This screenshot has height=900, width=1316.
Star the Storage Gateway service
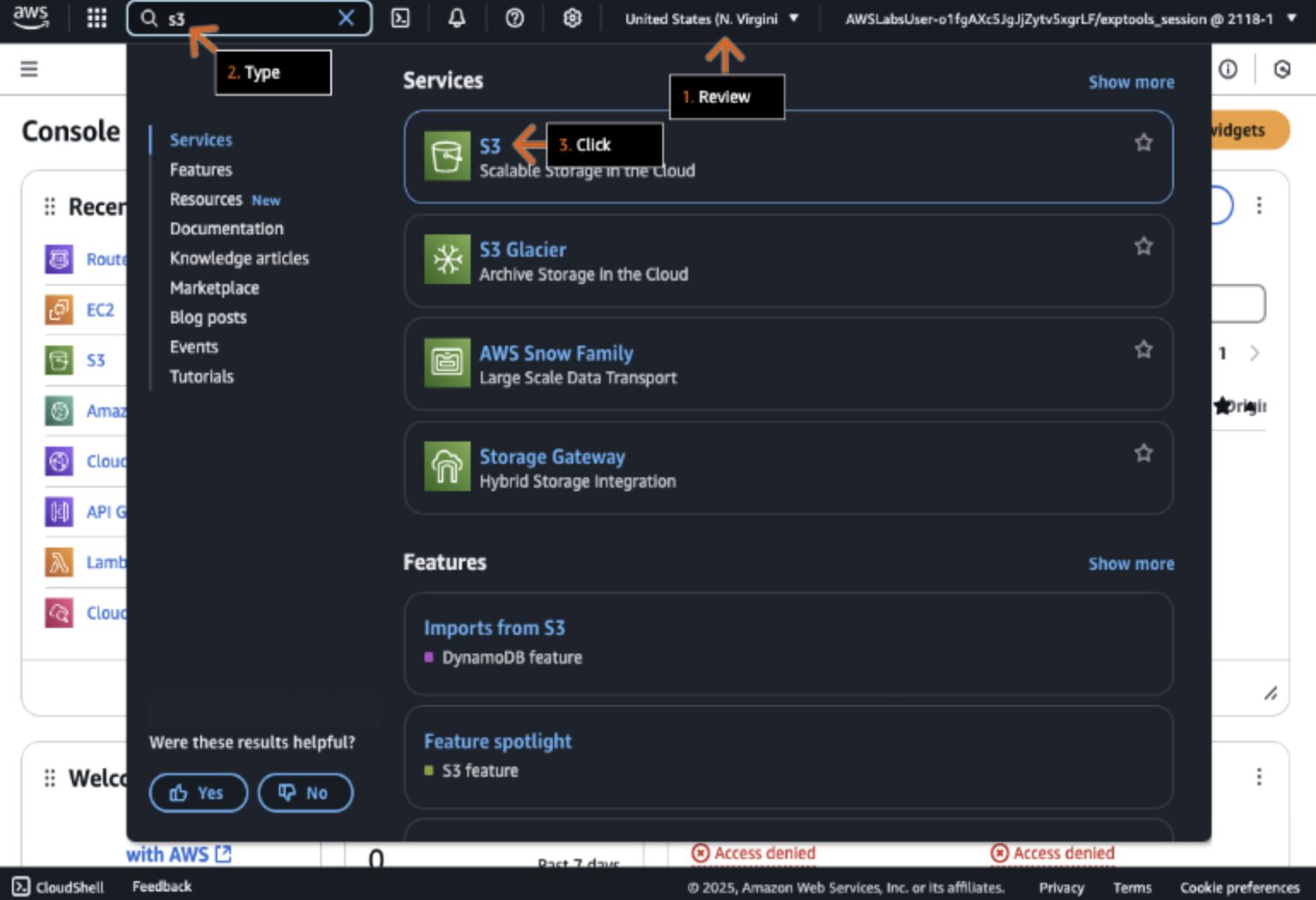point(1143,453)
